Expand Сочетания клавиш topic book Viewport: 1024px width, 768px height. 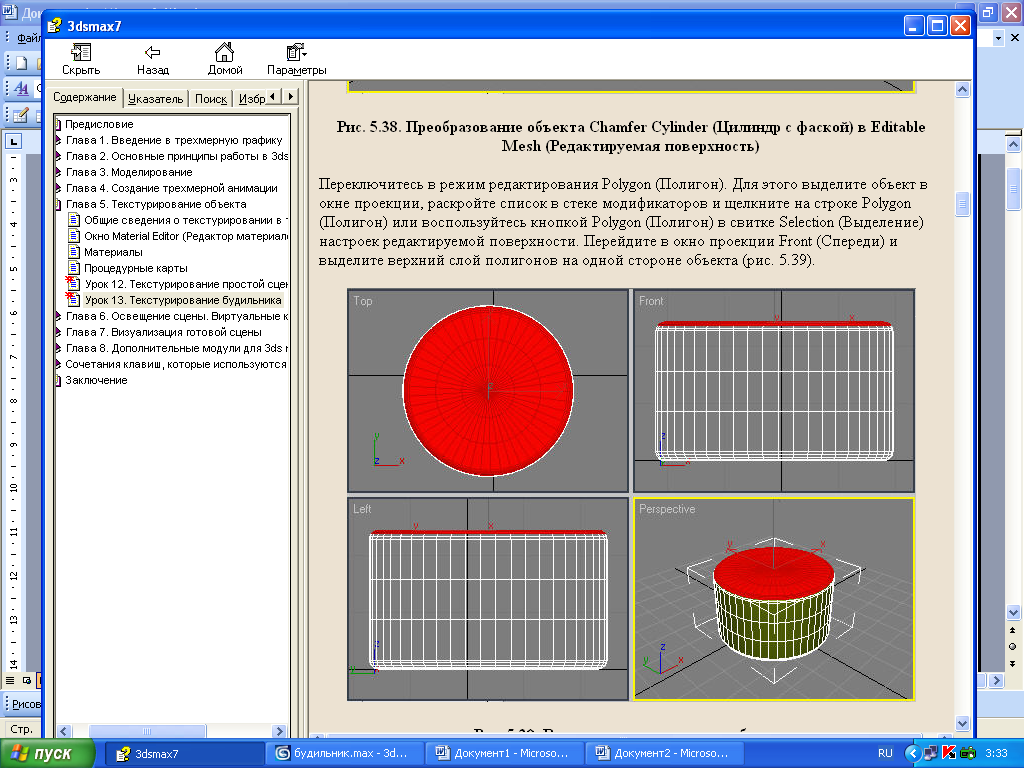pyautogui.click(x=176, y=364)
